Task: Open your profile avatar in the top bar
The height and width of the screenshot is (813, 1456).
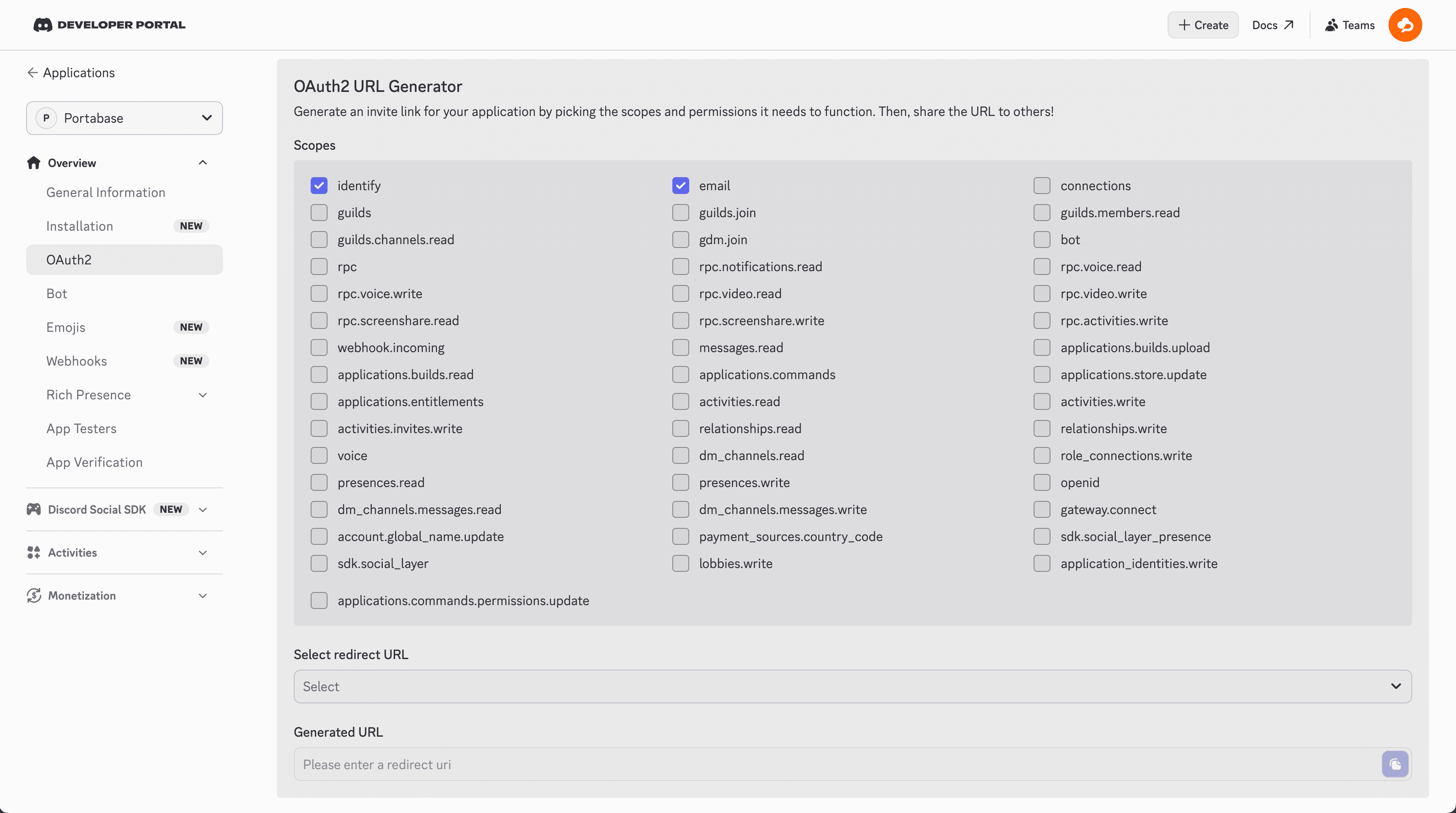Action: tap(1406, 24)
